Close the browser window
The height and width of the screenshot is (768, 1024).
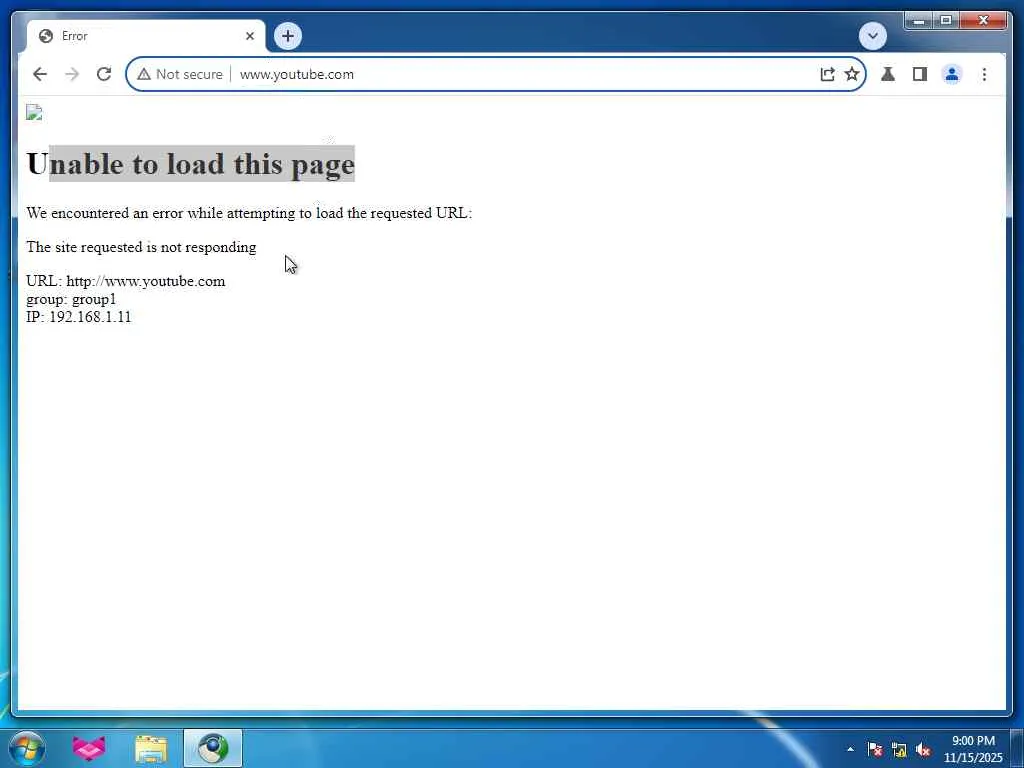pyautogui.click(x=984, y=21)
